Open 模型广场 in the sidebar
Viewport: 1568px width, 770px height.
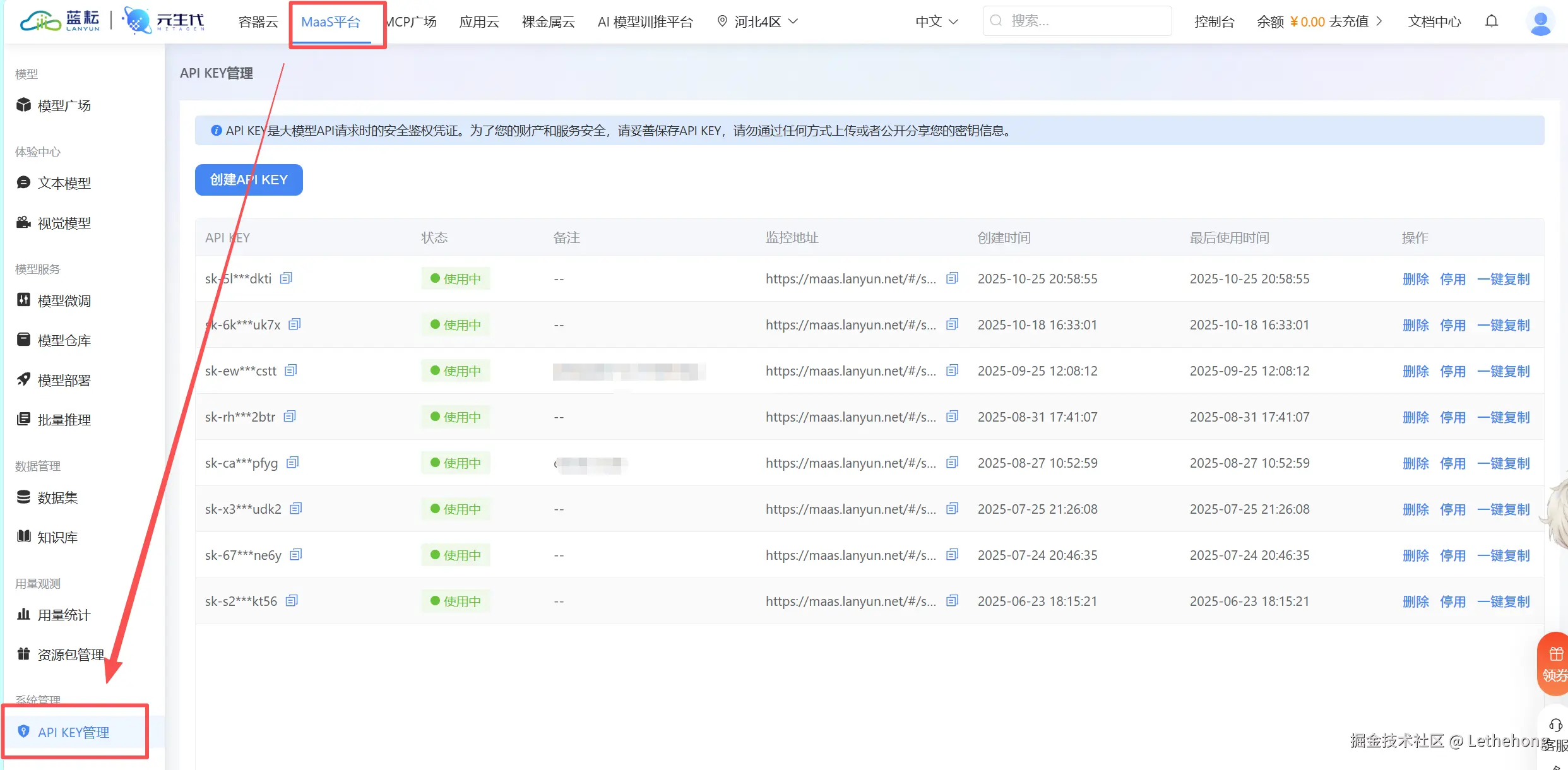(x=64, y=105)
